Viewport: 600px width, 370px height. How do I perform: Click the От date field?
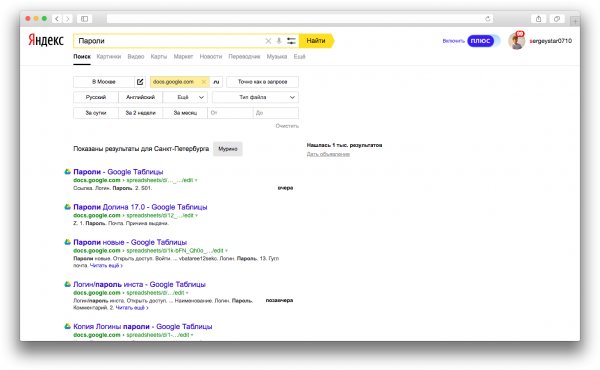[x=230, y=113]
